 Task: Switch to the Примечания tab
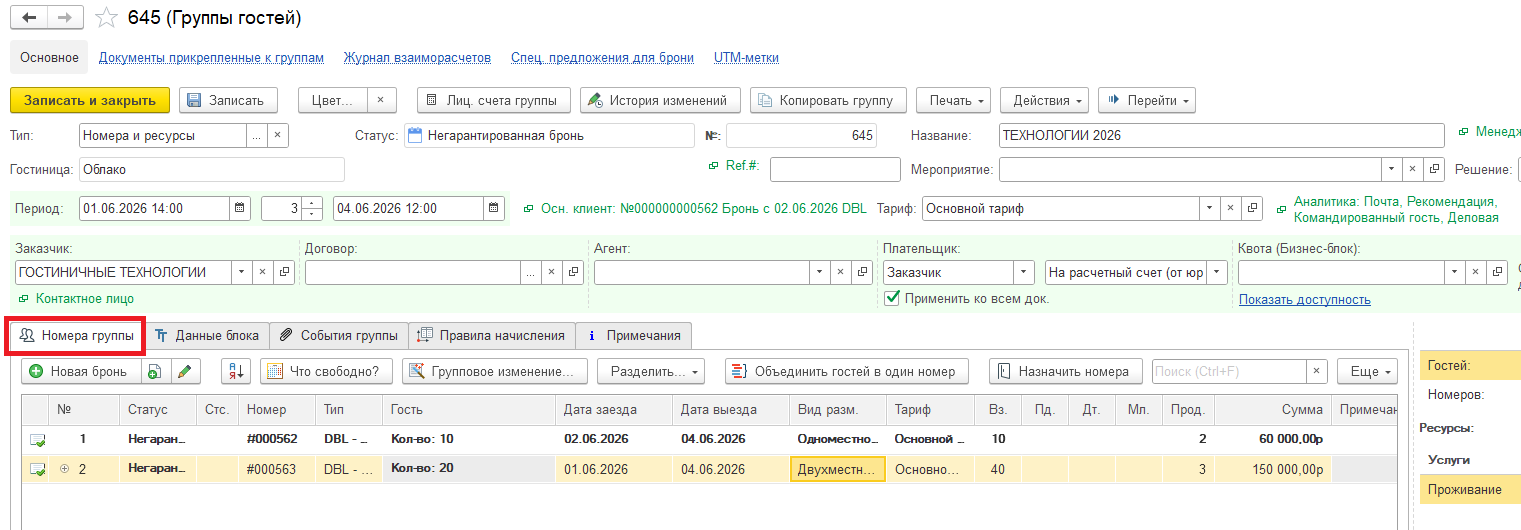coord(634,335)
